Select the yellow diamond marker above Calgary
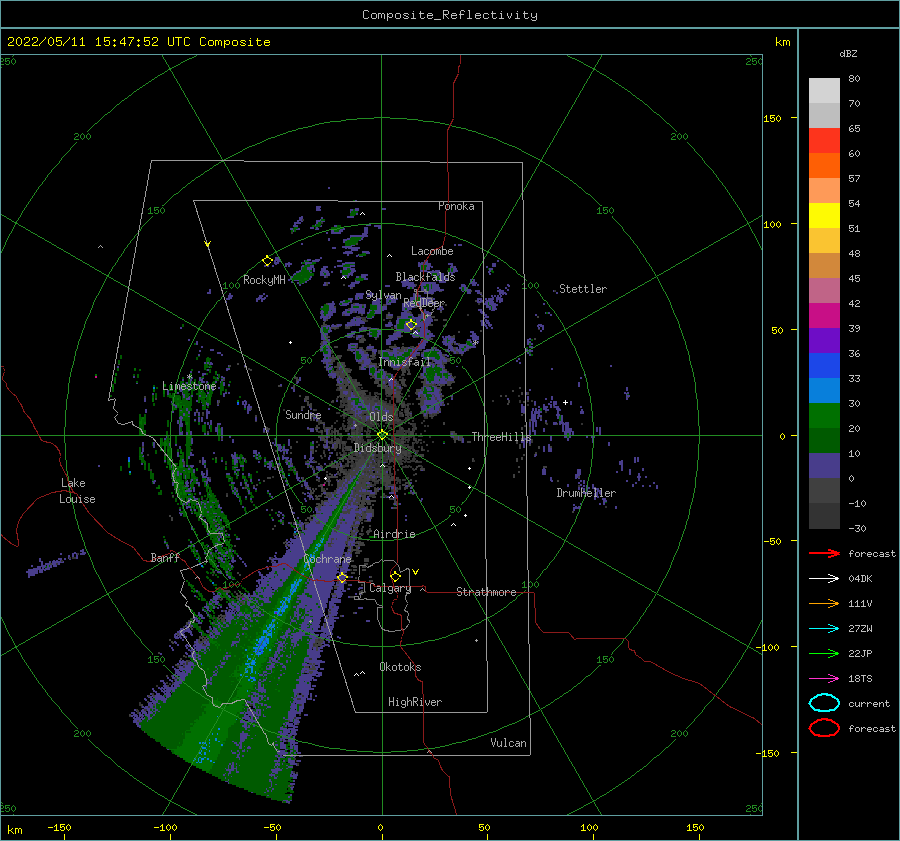 [x=395, y=576]
